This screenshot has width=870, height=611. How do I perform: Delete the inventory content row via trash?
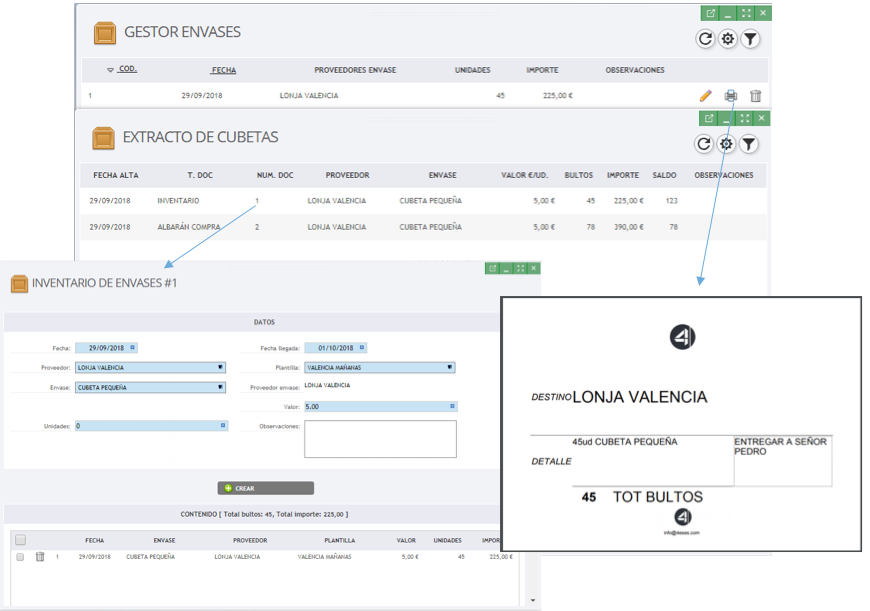pos(40,557)
